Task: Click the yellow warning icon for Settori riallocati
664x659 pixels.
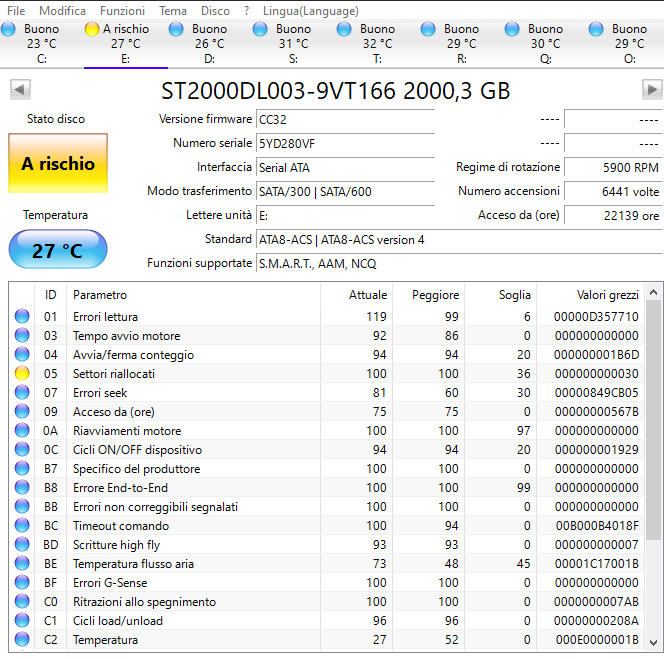Action: pyautogui.click(x=22, y=373)
